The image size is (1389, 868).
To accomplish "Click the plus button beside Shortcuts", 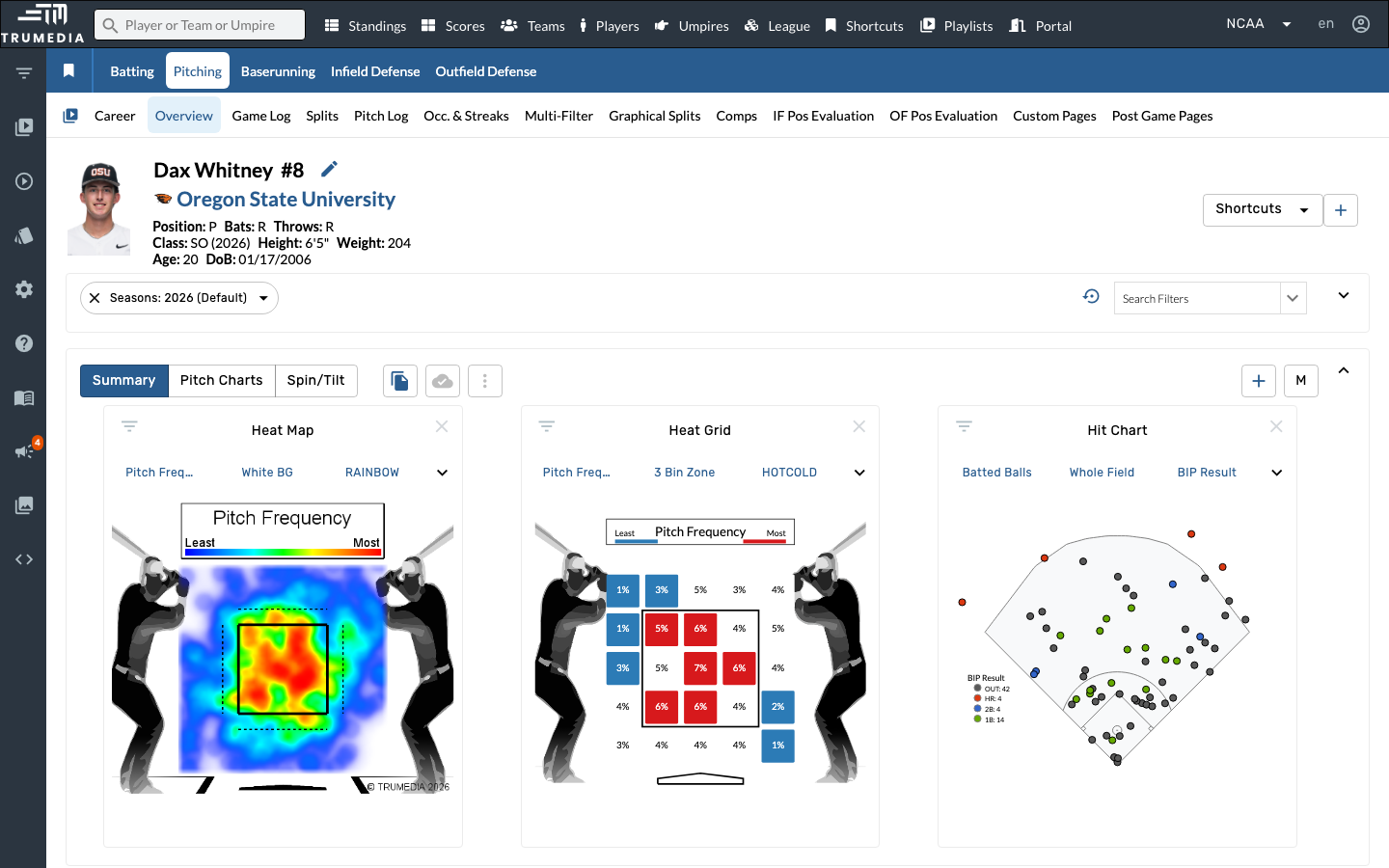I will (x=1341, y=210).
